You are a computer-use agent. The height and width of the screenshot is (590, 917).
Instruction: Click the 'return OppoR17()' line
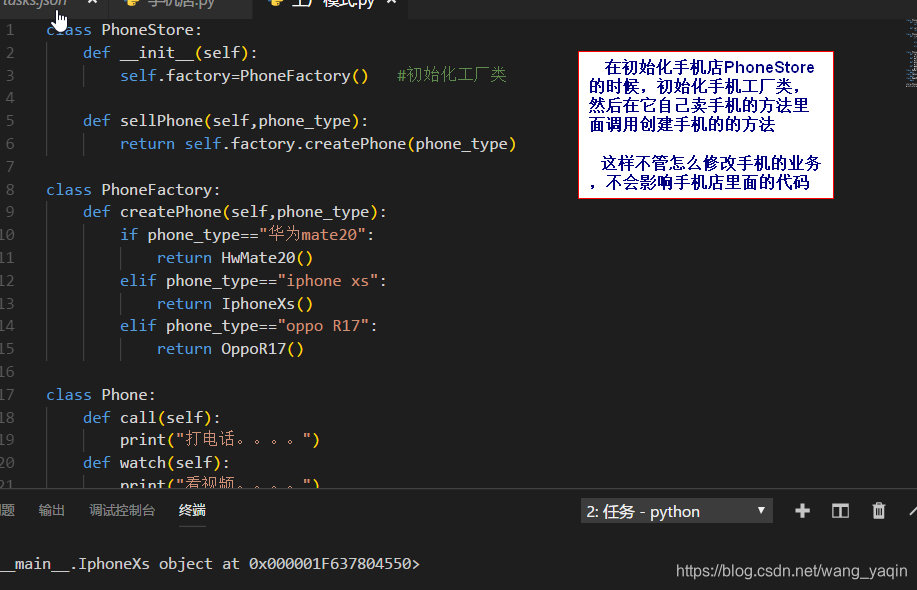230,349
